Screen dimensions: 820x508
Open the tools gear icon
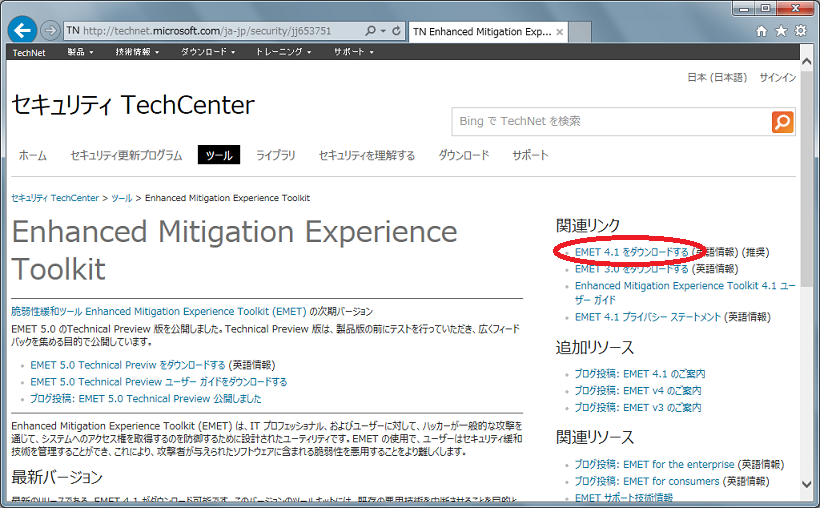point(800,31)
